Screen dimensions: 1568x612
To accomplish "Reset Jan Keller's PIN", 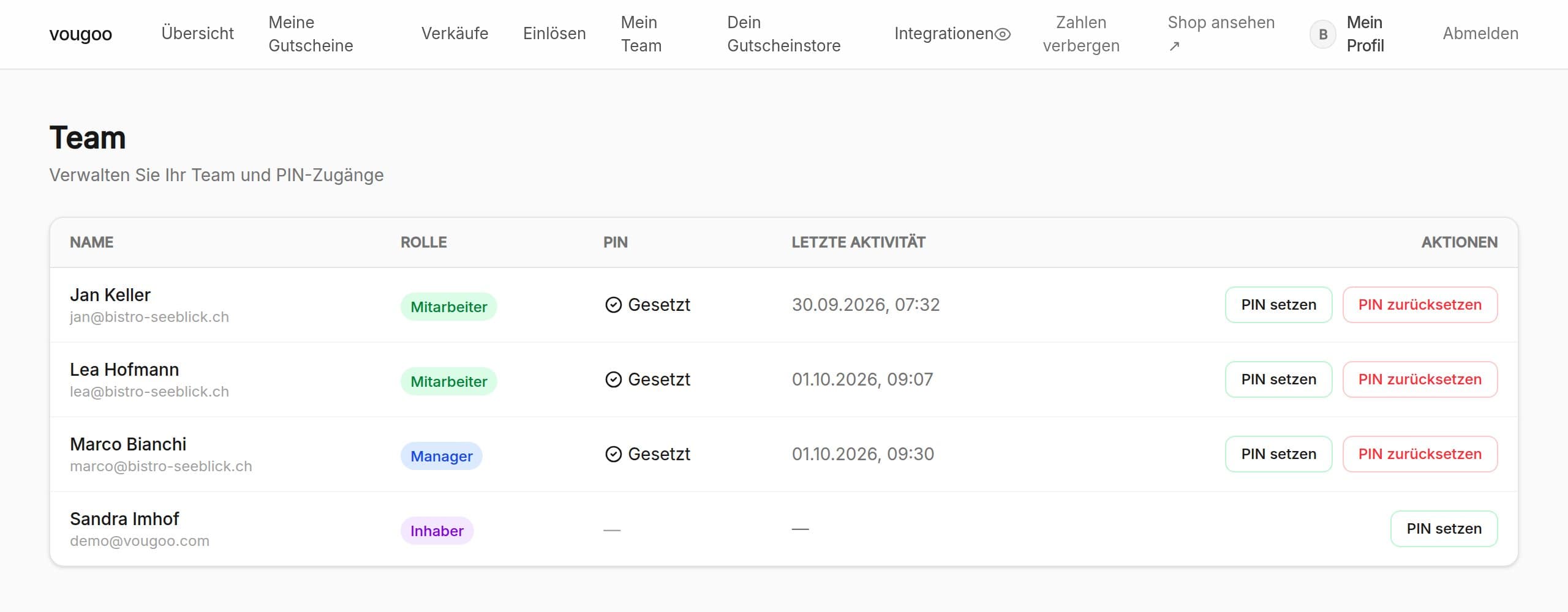I will tap(1420, 305).
